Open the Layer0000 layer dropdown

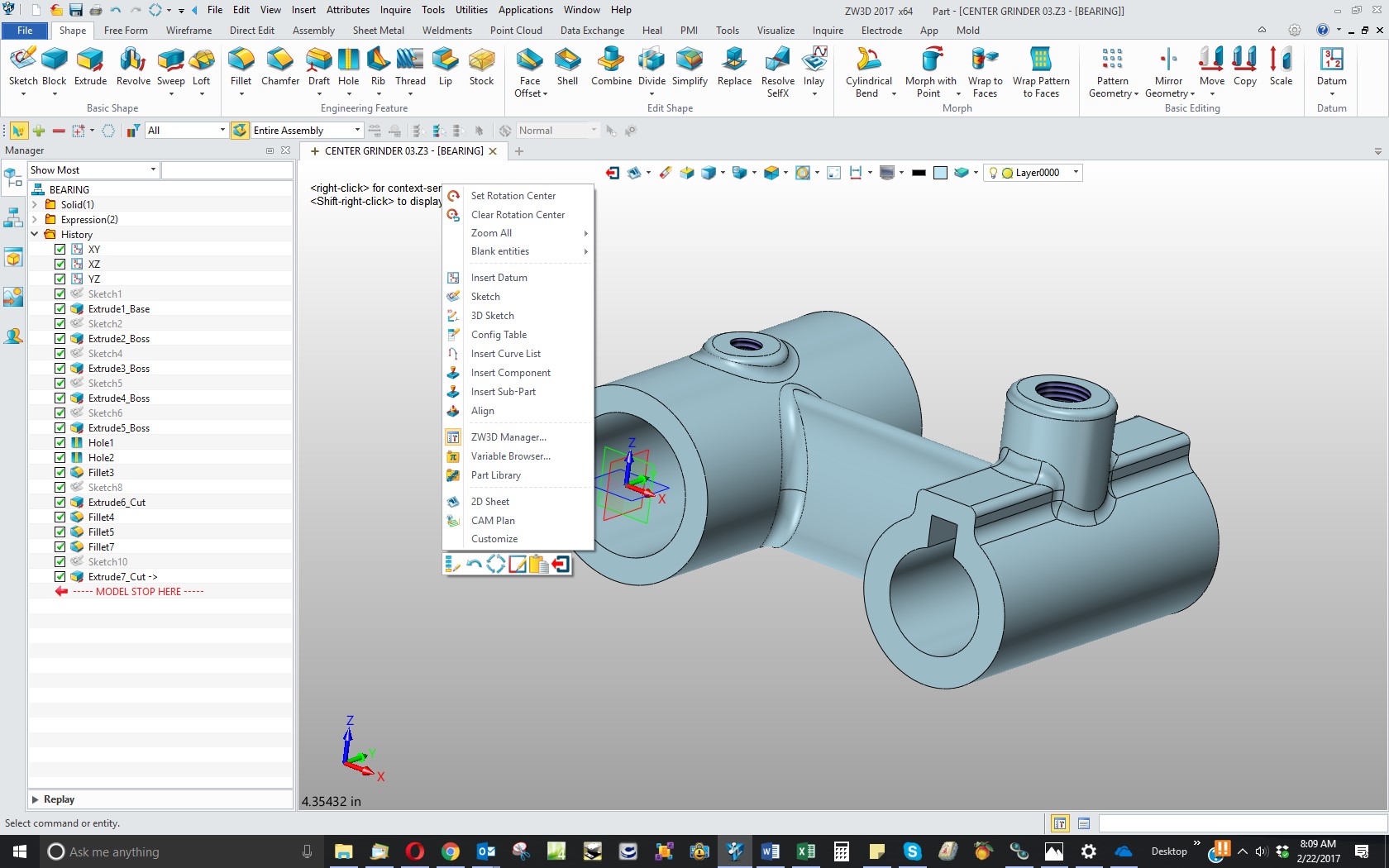pyautogui.click(x=1076, y=173)
